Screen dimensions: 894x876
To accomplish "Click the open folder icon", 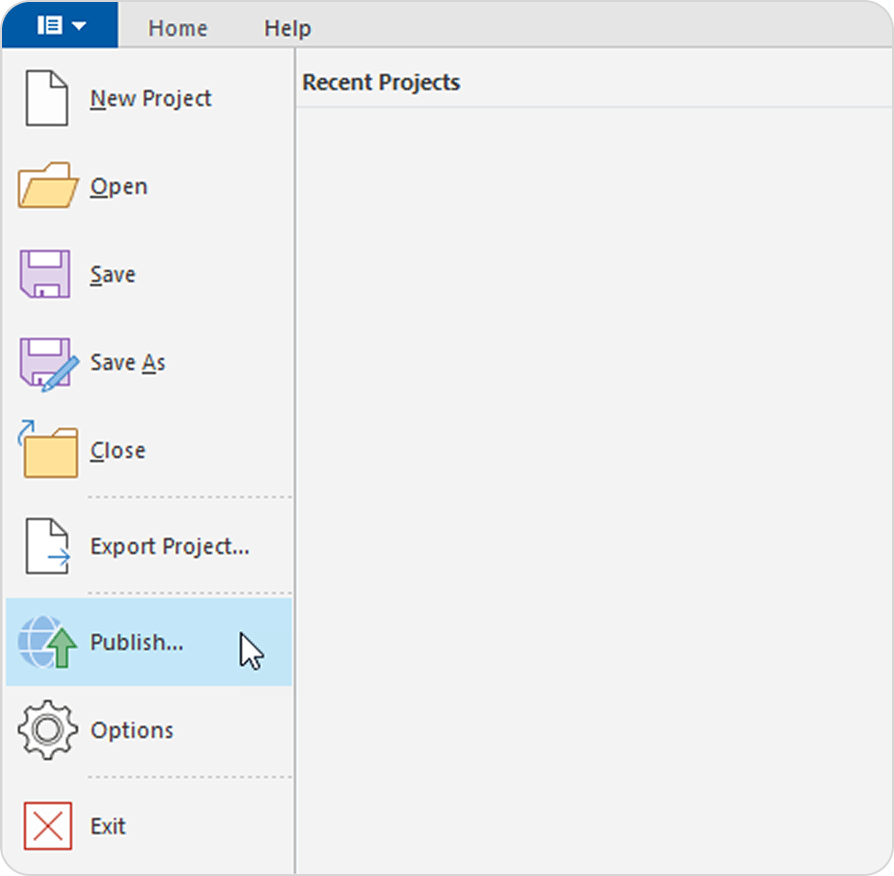I will pos(47,186).
